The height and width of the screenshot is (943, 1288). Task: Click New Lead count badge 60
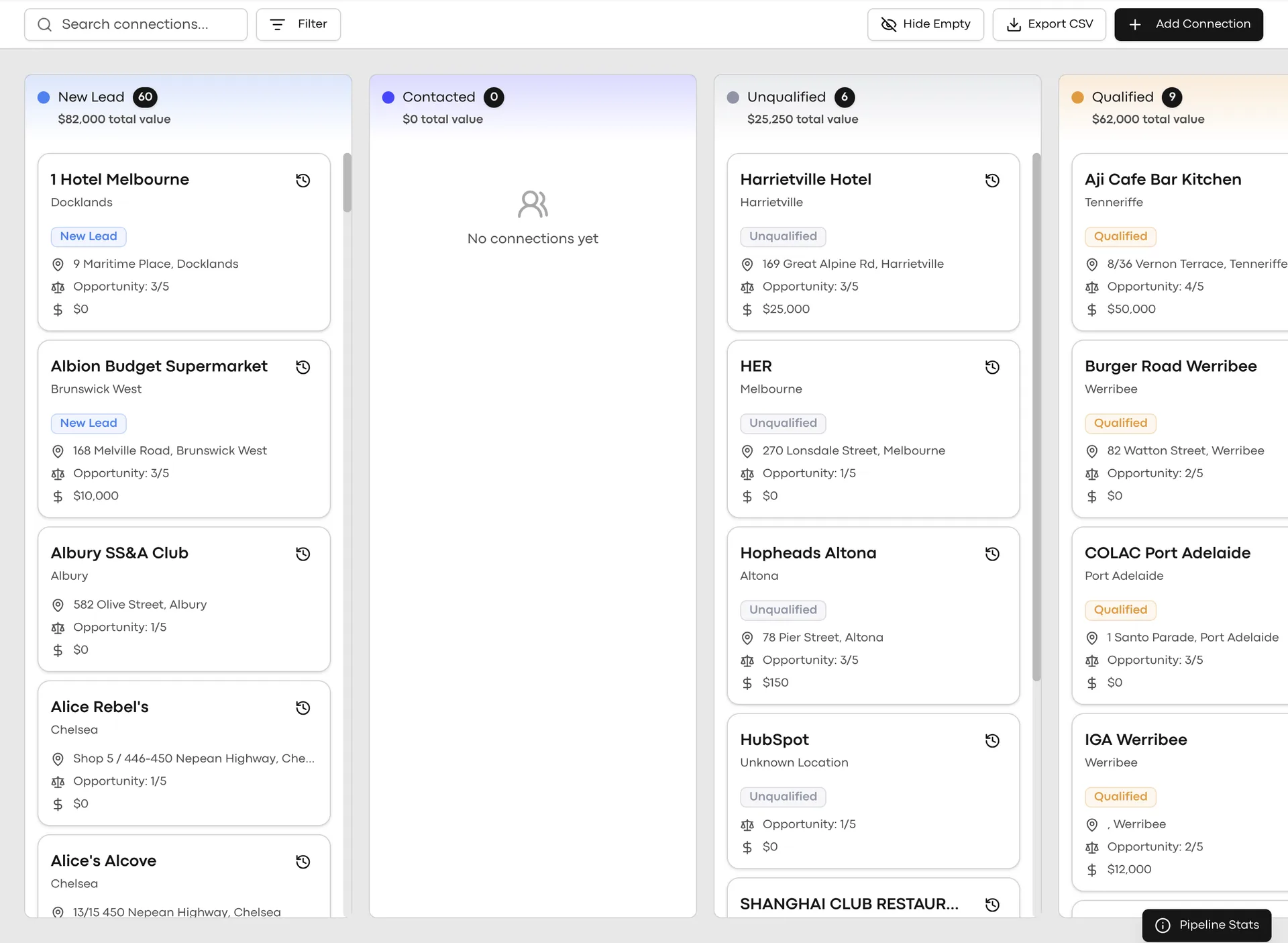(145, 97)
